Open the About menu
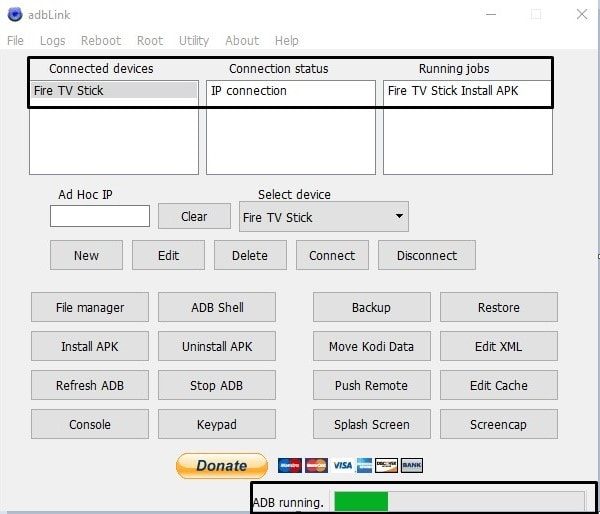The image size is (600, 514). pyautogui.click(x=242, y=41)
